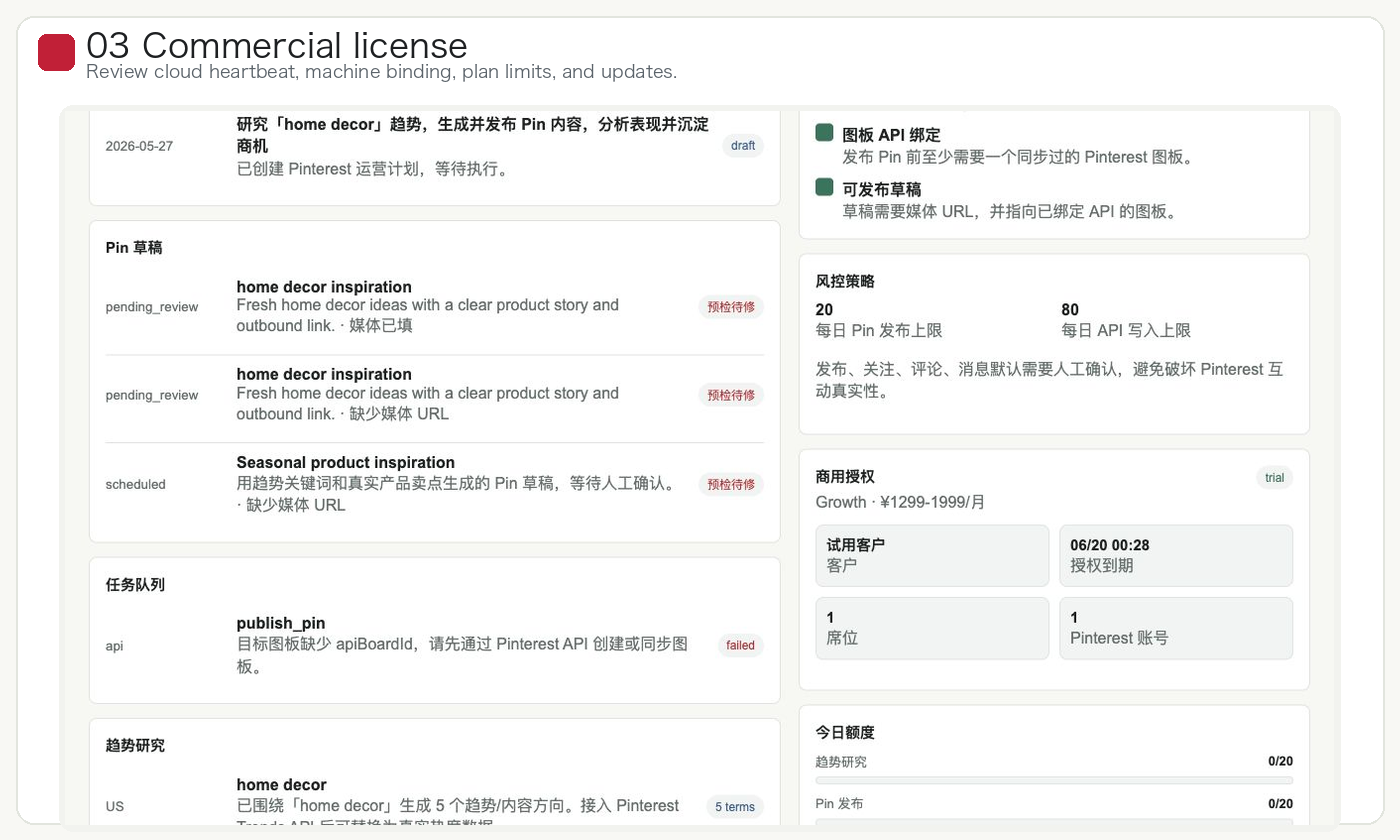Click 预检待修 badge on second home decor inspiration draft

731,395
